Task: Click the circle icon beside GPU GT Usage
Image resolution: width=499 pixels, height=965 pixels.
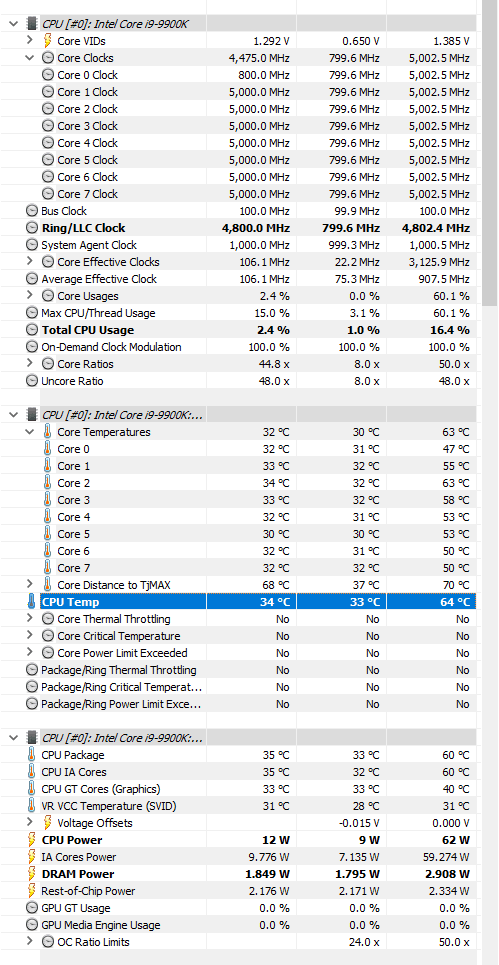Action: point(31,908)
